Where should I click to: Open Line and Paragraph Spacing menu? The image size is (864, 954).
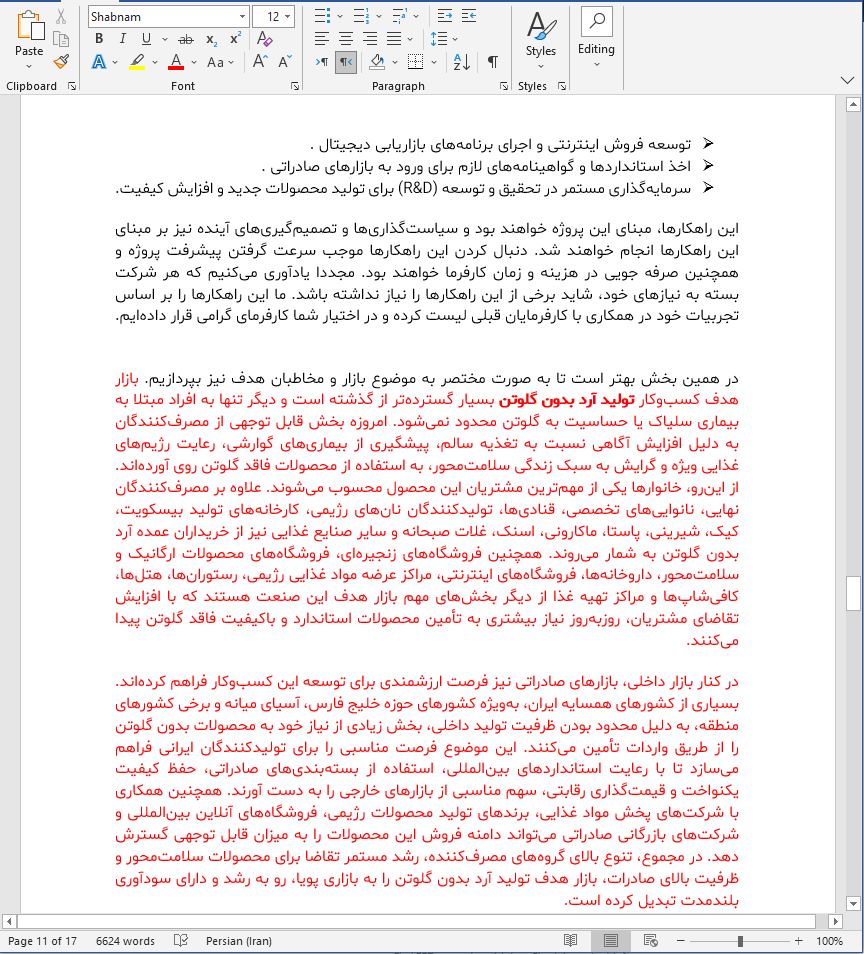point(443,40)
